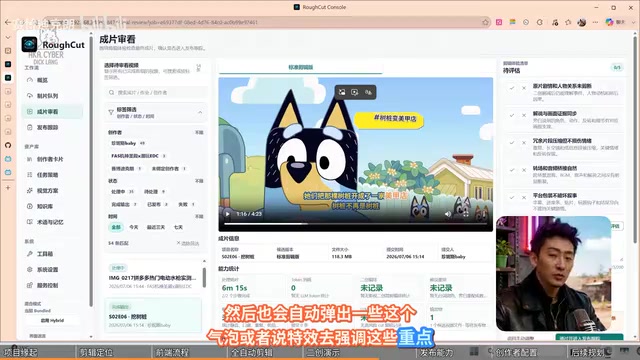
Task: Mark 转场和音频 checklist item as passed
Action: point(511,170)
